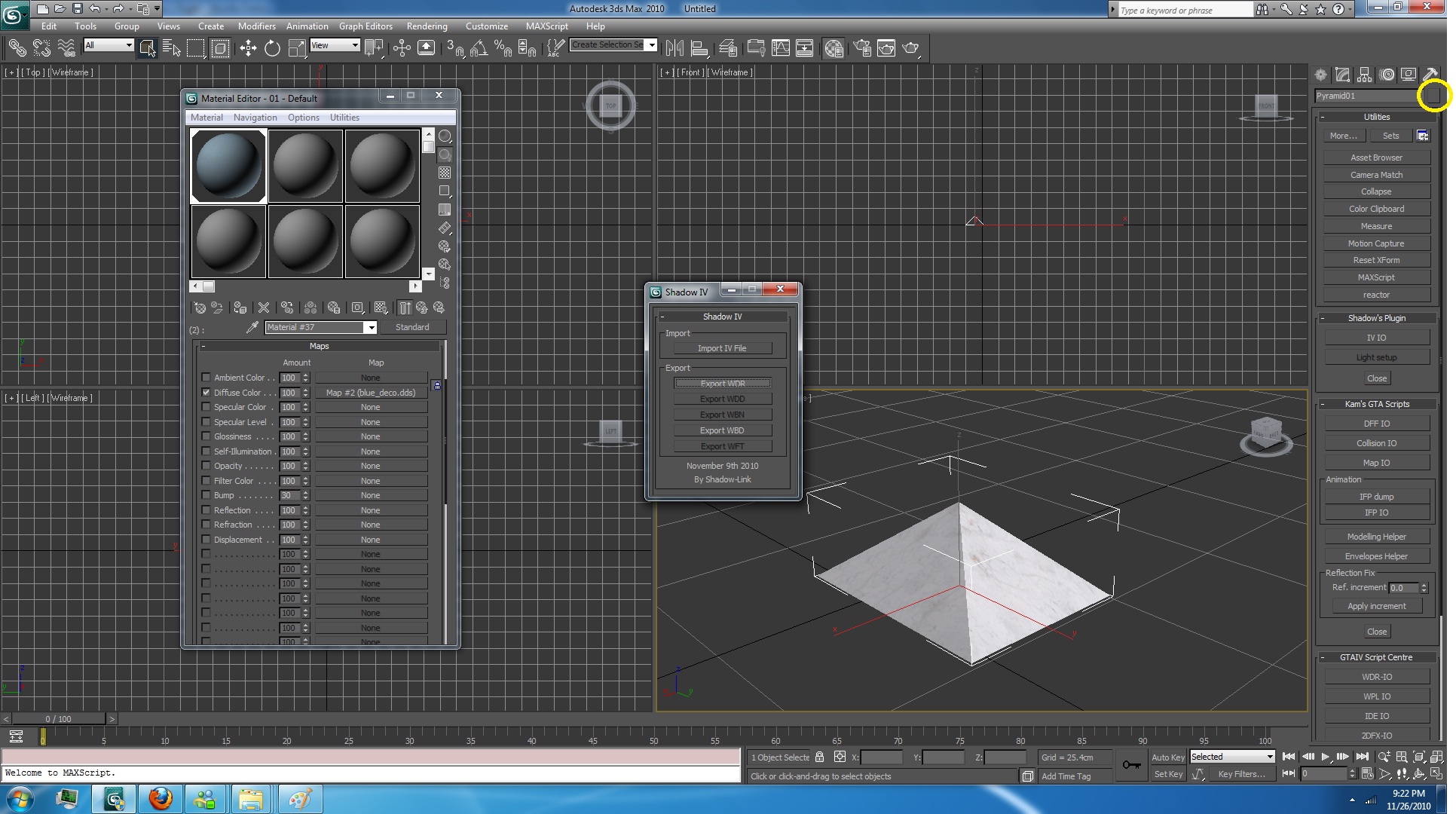Open the Modifiers menu

pos(257,26)
